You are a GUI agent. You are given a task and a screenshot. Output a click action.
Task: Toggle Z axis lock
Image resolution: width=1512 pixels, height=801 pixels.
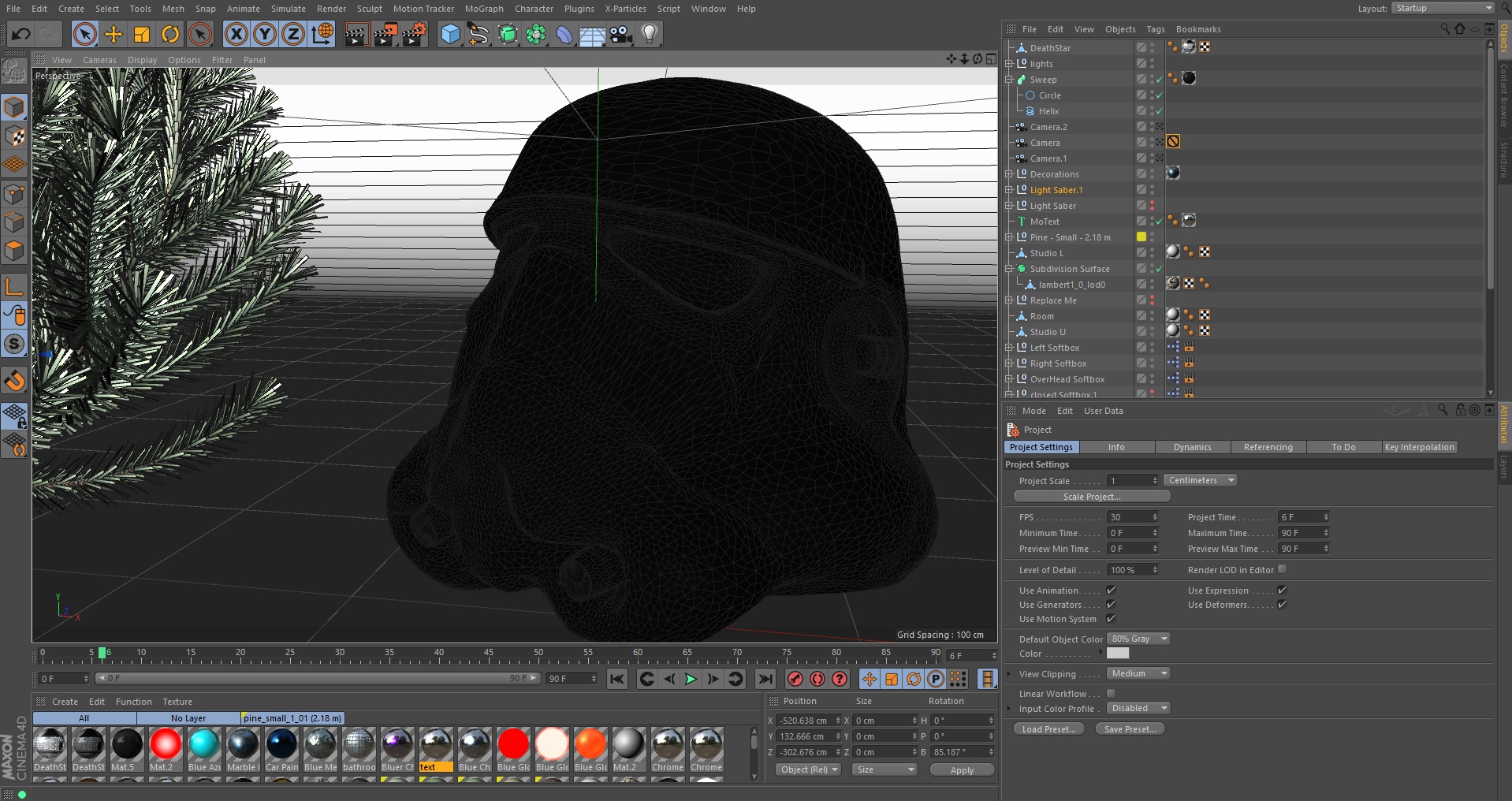pyautogui.click(x=293, y=34)
